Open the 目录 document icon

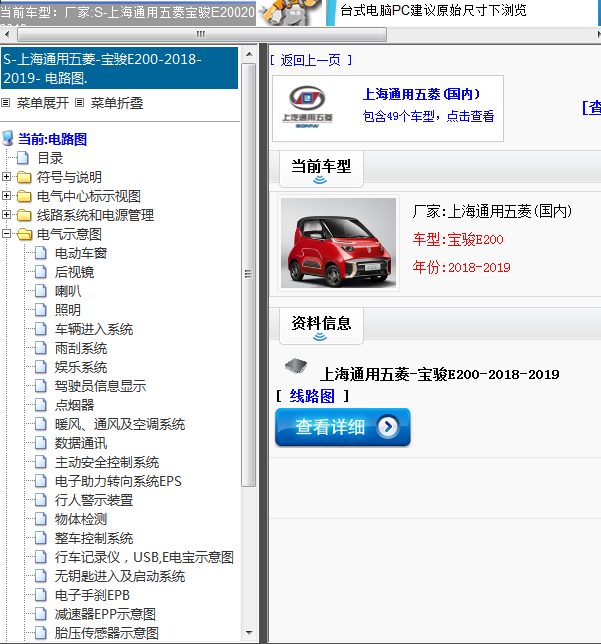click(23, 158)
